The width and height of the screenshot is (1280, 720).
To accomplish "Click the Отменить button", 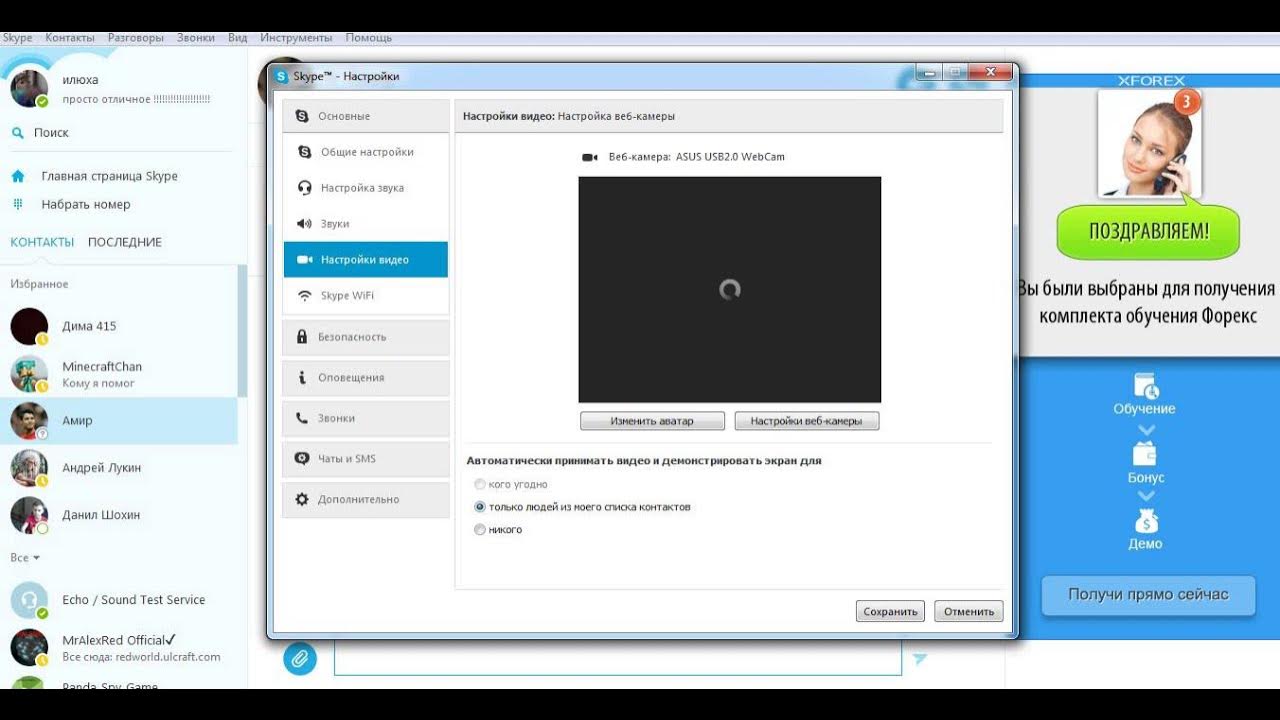I will 968,611.
